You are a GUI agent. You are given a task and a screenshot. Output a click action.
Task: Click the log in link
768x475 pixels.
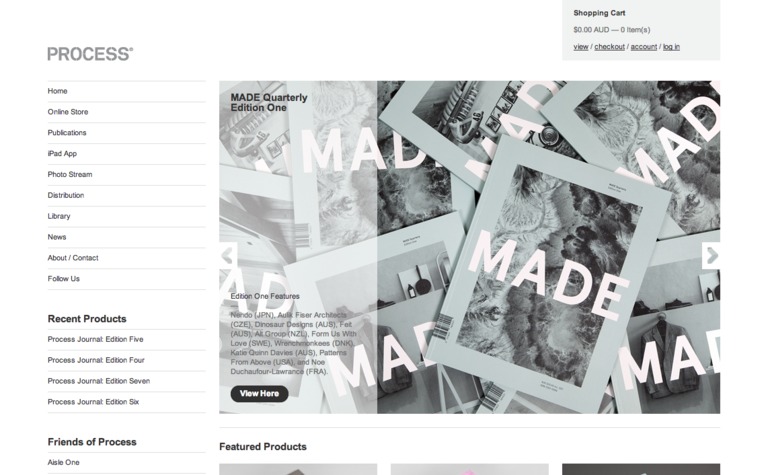[x=671, y=47]
